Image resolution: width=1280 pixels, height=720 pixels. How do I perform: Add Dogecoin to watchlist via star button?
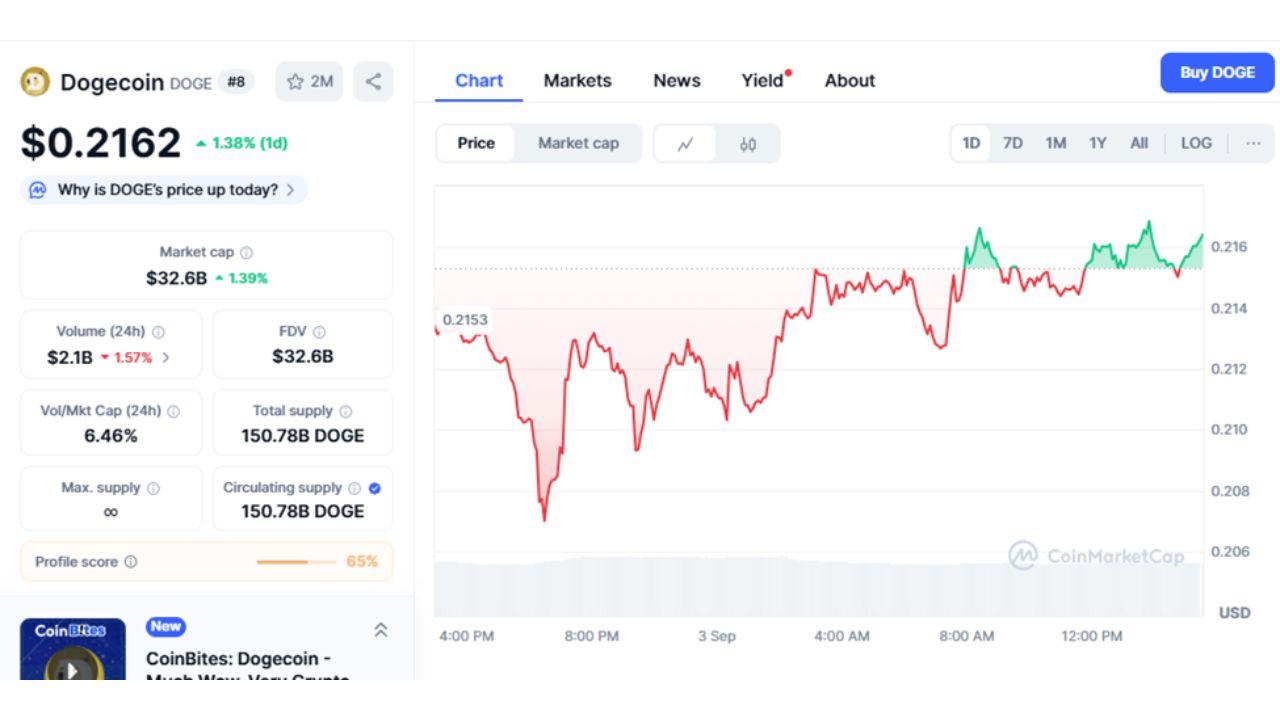(x=309, y=82)
